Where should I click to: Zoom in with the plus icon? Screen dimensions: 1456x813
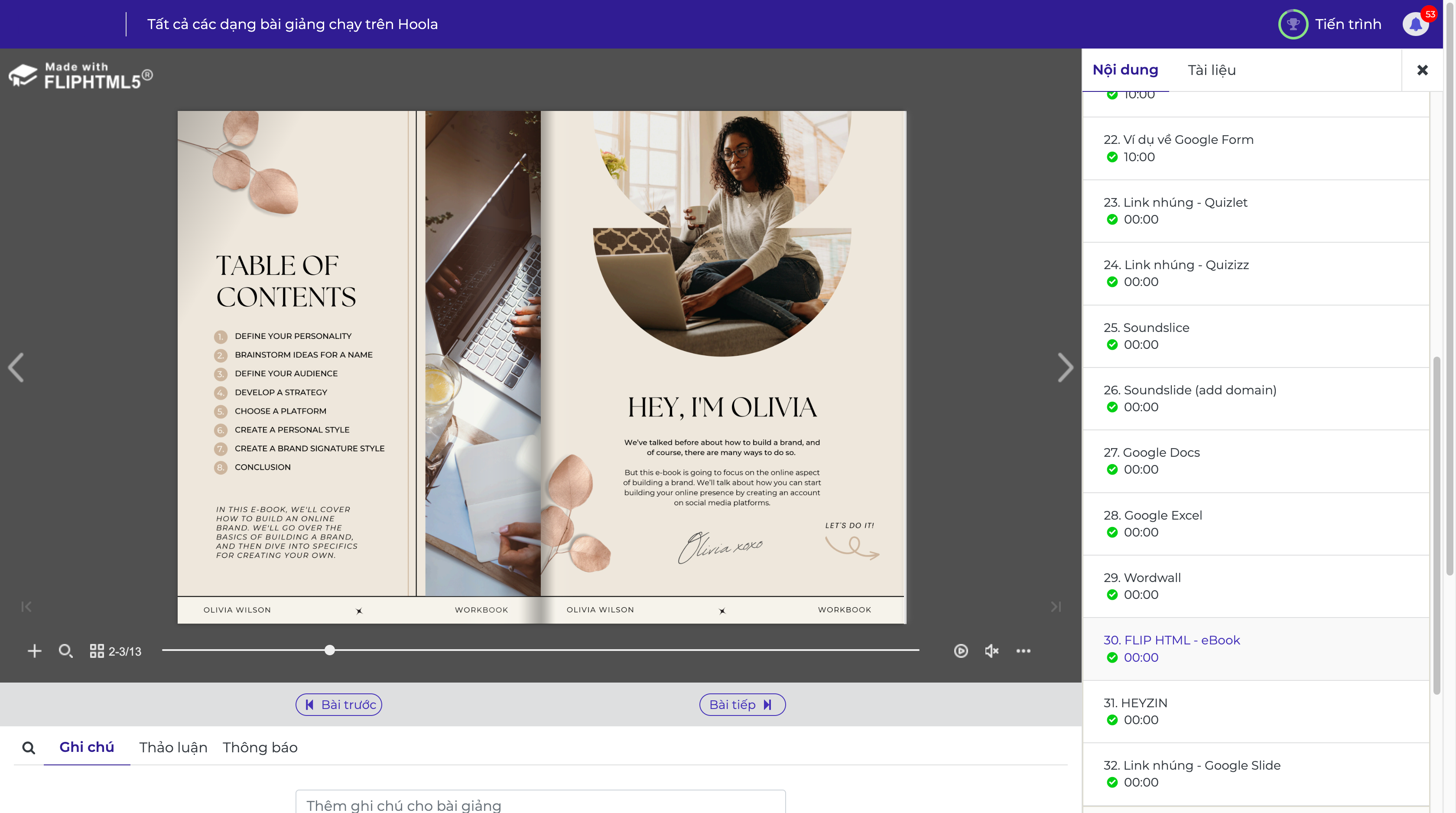(35, 651)
